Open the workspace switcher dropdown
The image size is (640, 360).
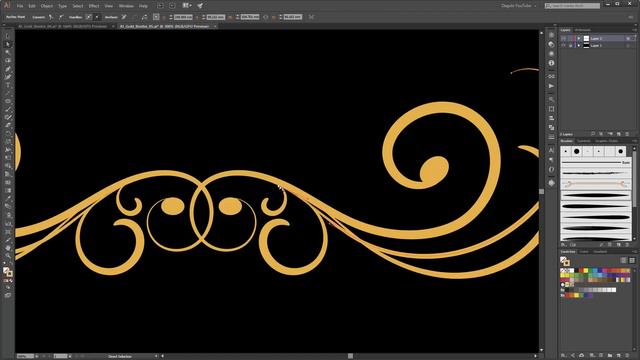click(519, 6)
